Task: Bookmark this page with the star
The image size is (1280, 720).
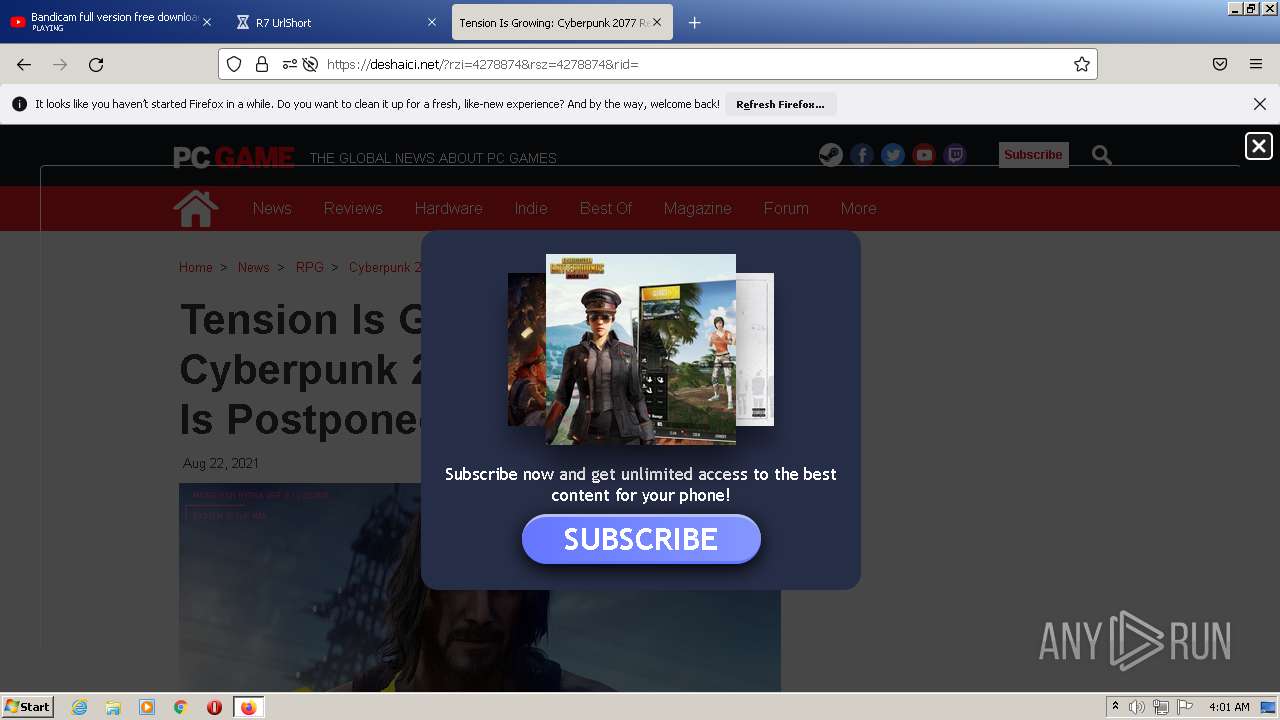Action: tap(1081, 64)
